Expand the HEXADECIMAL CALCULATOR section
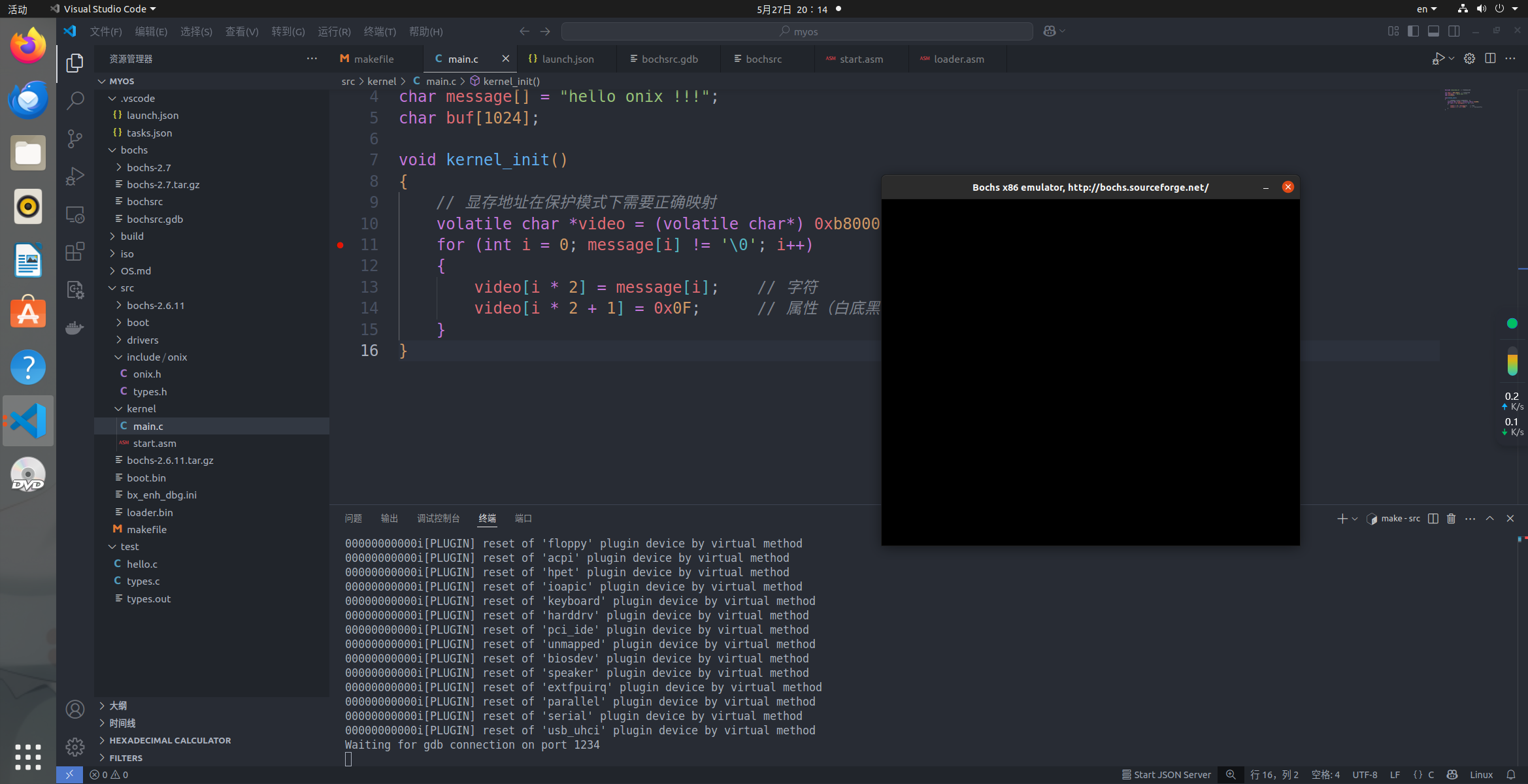Image resolution: width=1528 pixels, height=784 pixels. [x=169, y=740]
